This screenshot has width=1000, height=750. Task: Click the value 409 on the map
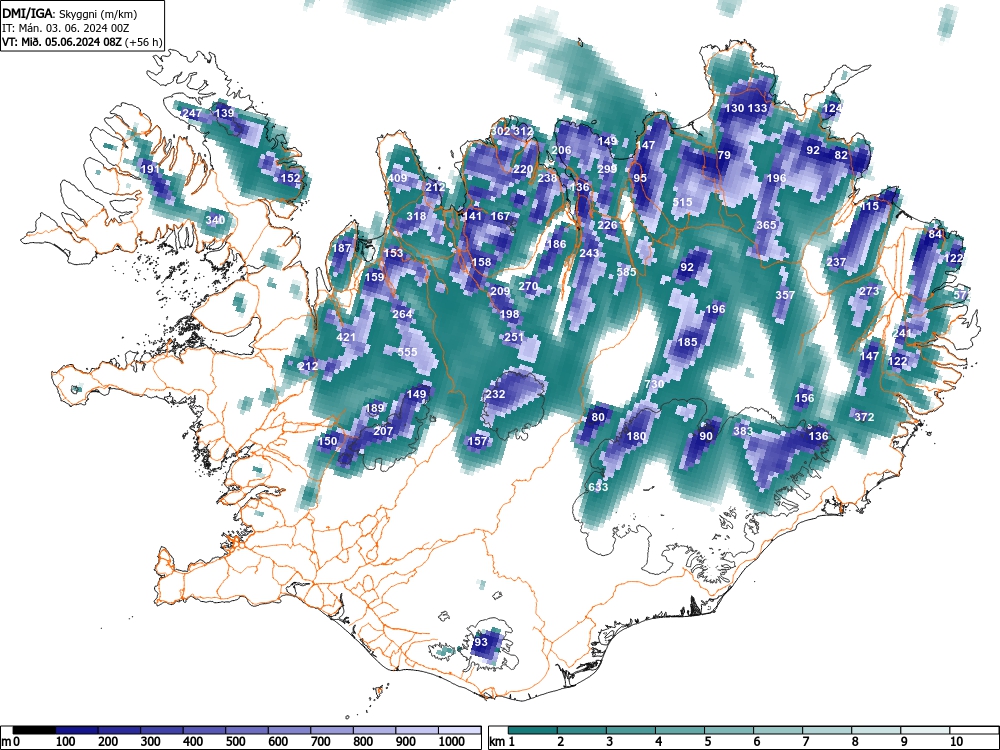tap(397, 178)
